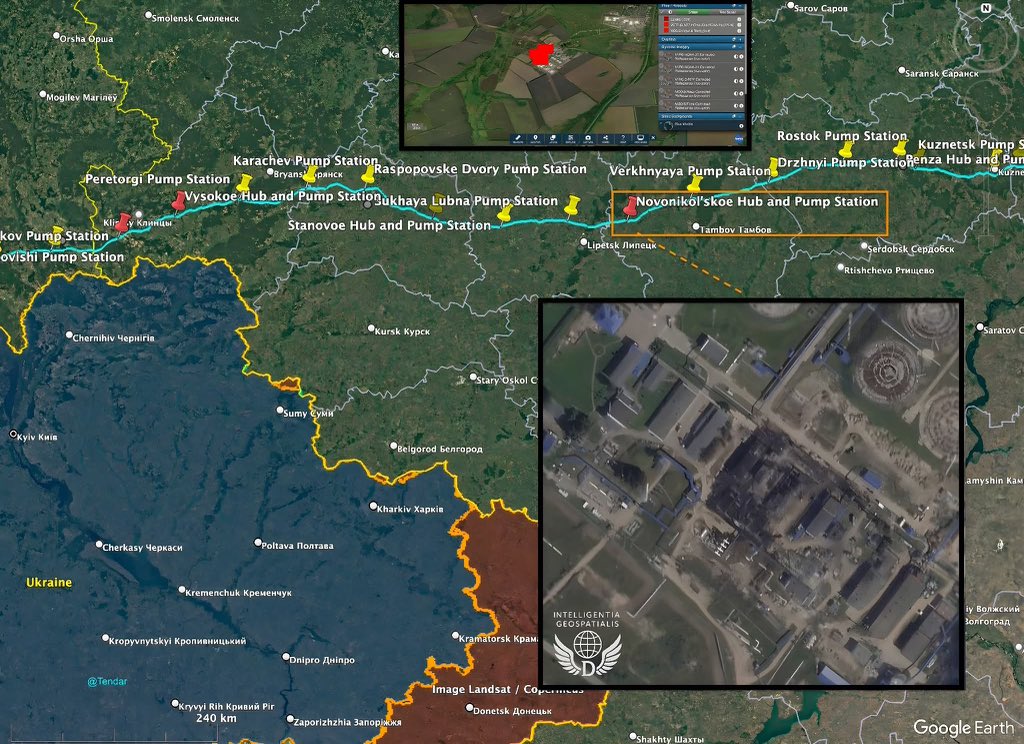The width and height of the screenshot is (1024, 744).
Task: Click the @Tendar attribution link
Action: (110, 679)
